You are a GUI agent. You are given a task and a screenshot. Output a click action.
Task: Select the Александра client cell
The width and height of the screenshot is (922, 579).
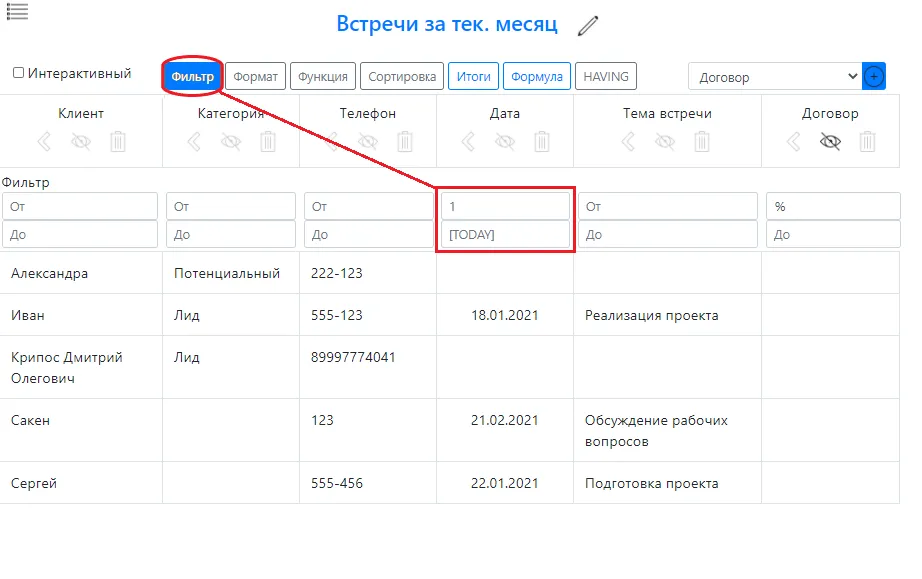81,273
